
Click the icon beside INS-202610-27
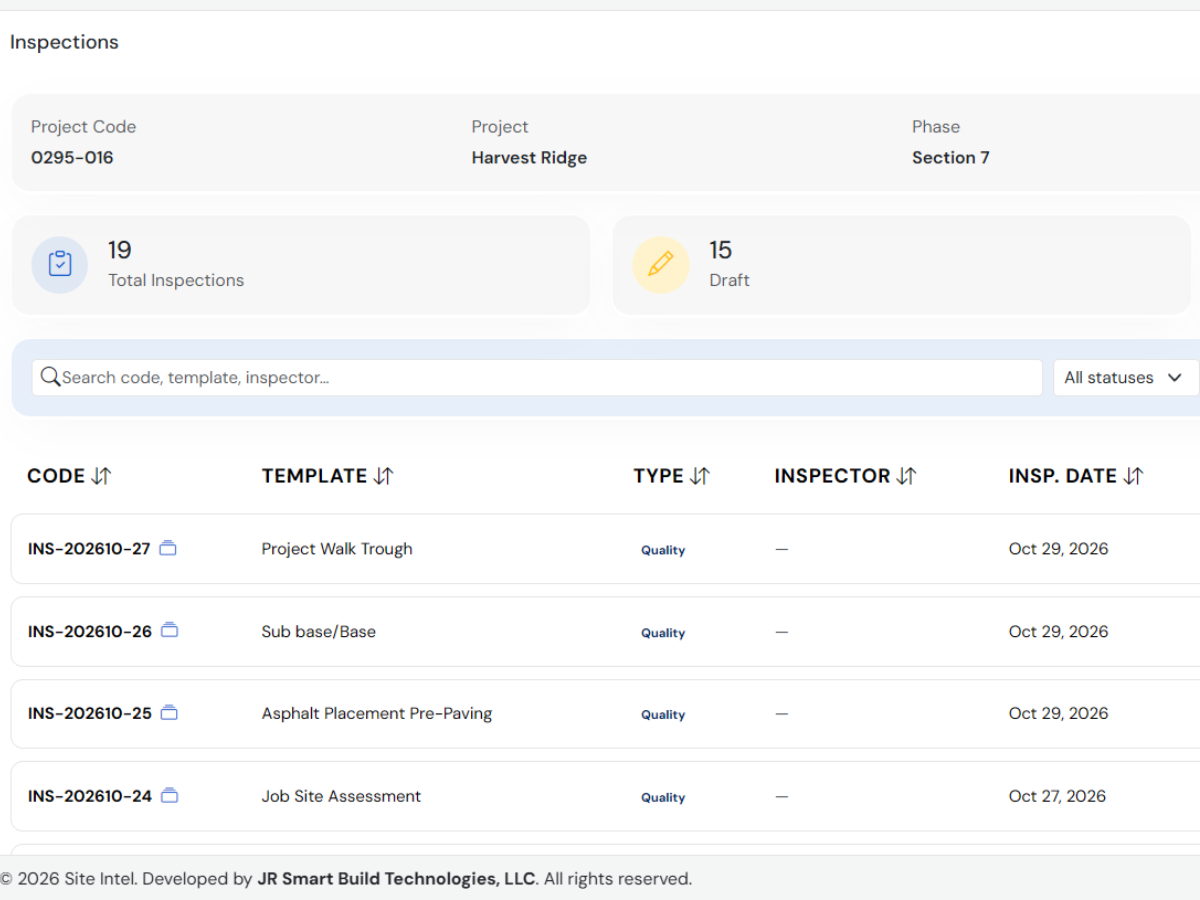pyautogui.click(x=168, y=548)
